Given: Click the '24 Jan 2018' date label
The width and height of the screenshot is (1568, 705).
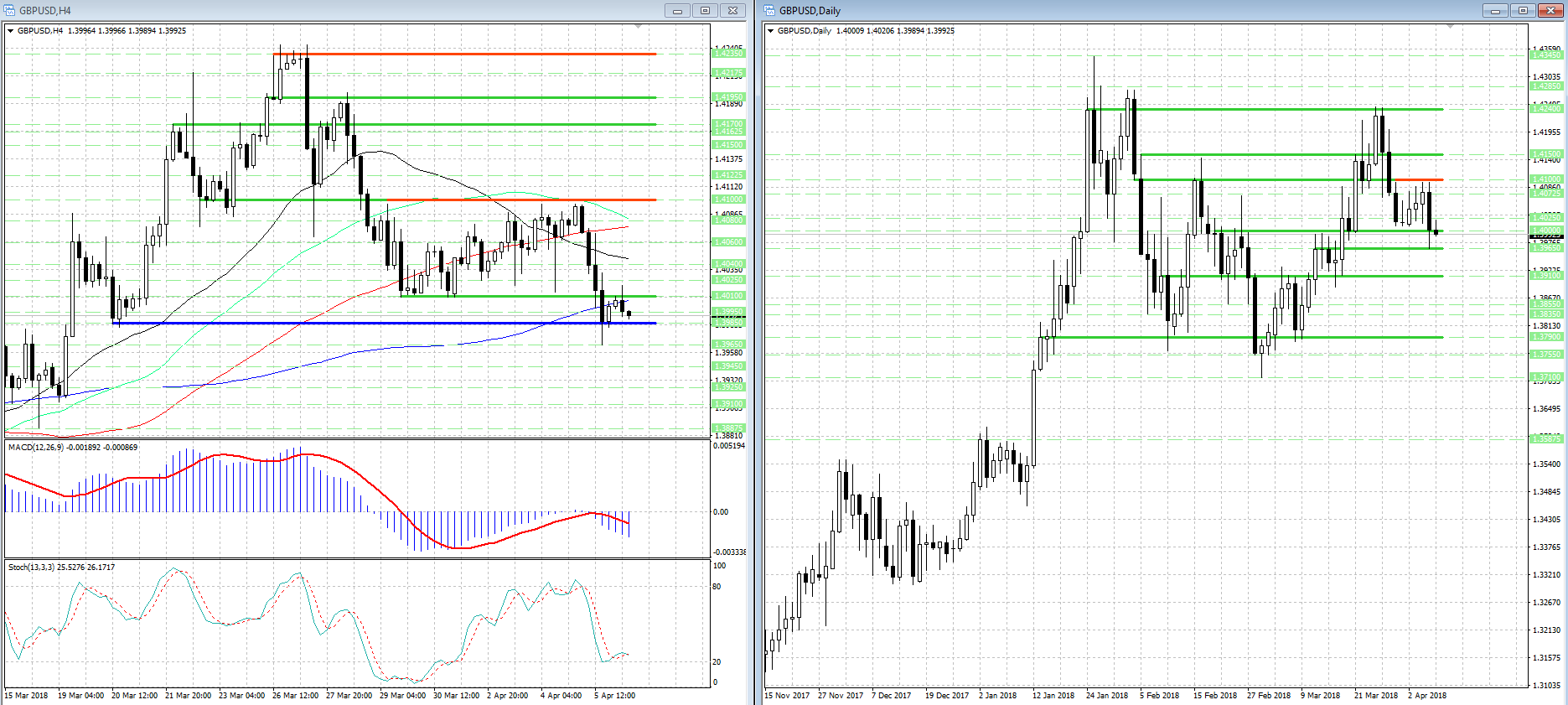Looking at the screenshot, I should pos(1107,696).
